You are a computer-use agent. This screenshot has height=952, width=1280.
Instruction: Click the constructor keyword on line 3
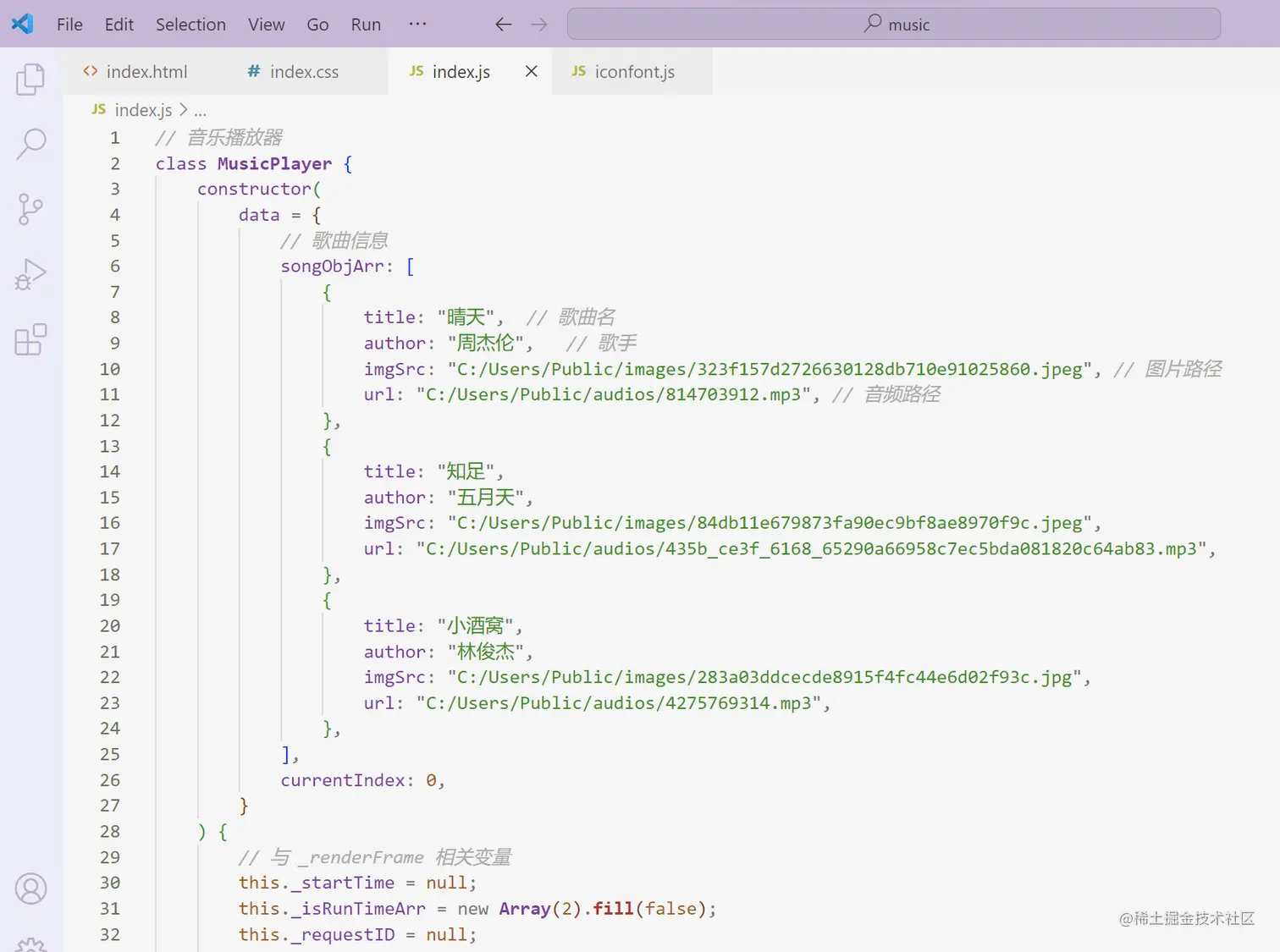pyautogui.click(x=254, y=189)
